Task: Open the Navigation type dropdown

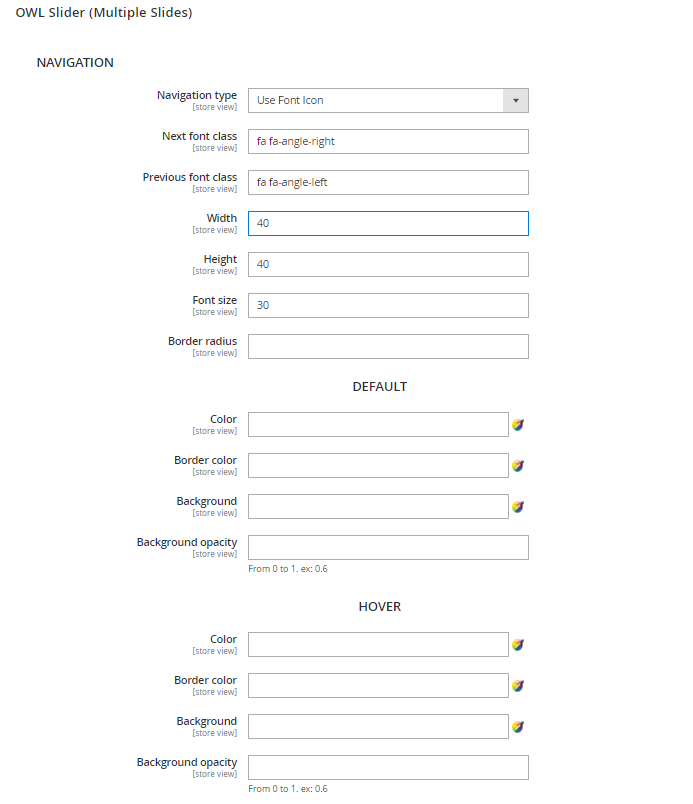Action: (388, 100)
